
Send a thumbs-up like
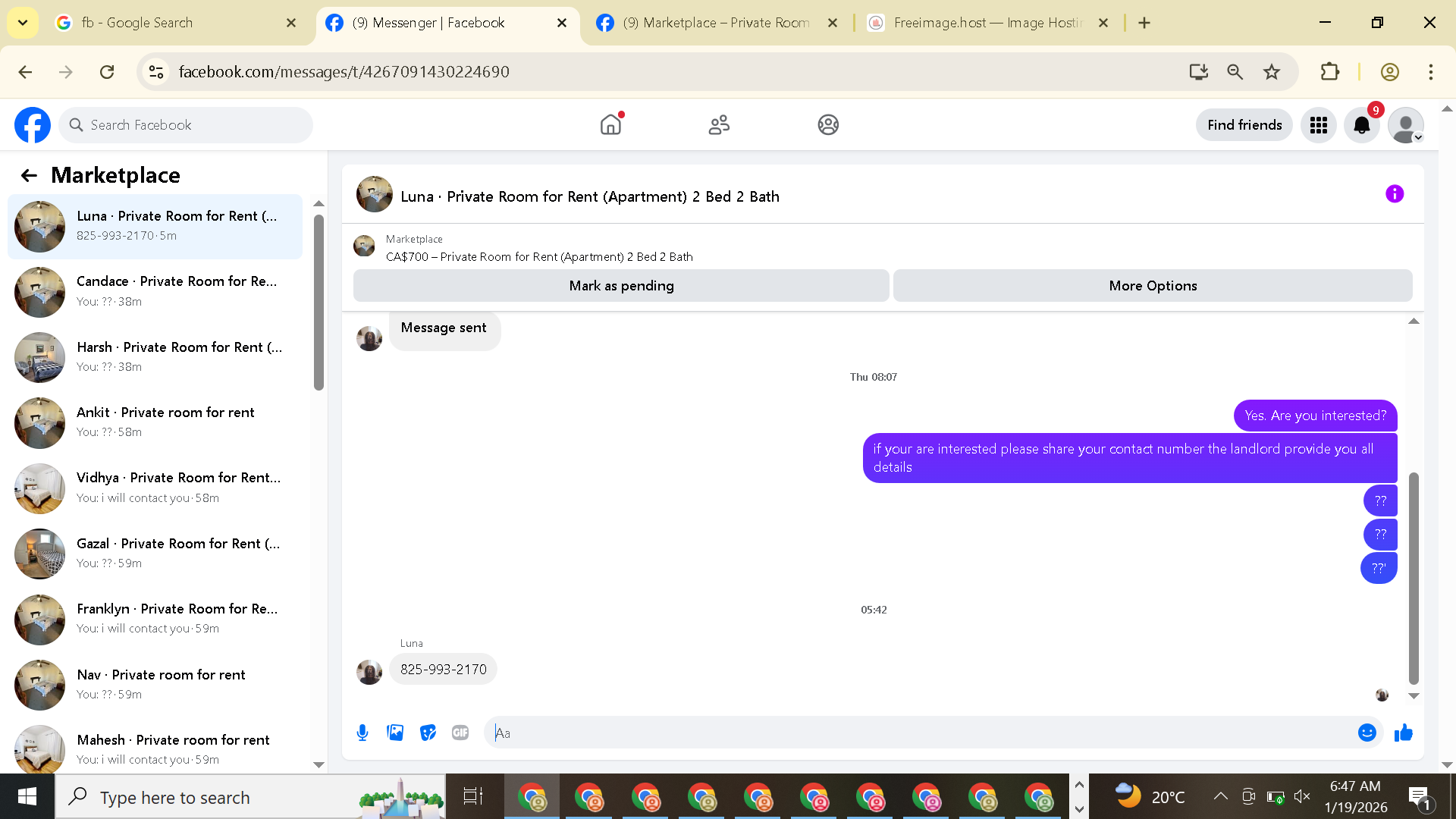(x=1403, y=733)
